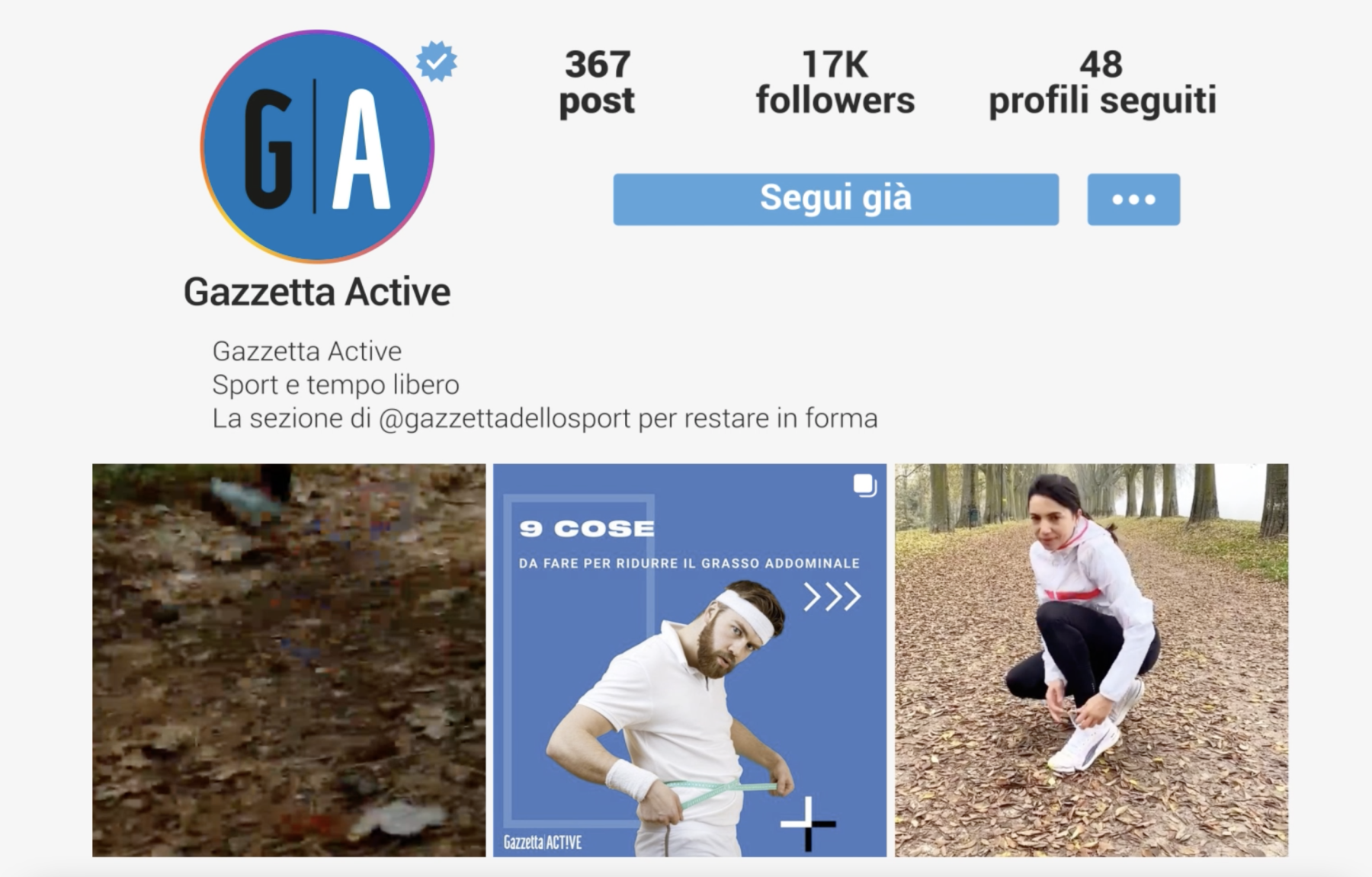
Task: Open the GA profile picture story
Action: pos(317,146)
